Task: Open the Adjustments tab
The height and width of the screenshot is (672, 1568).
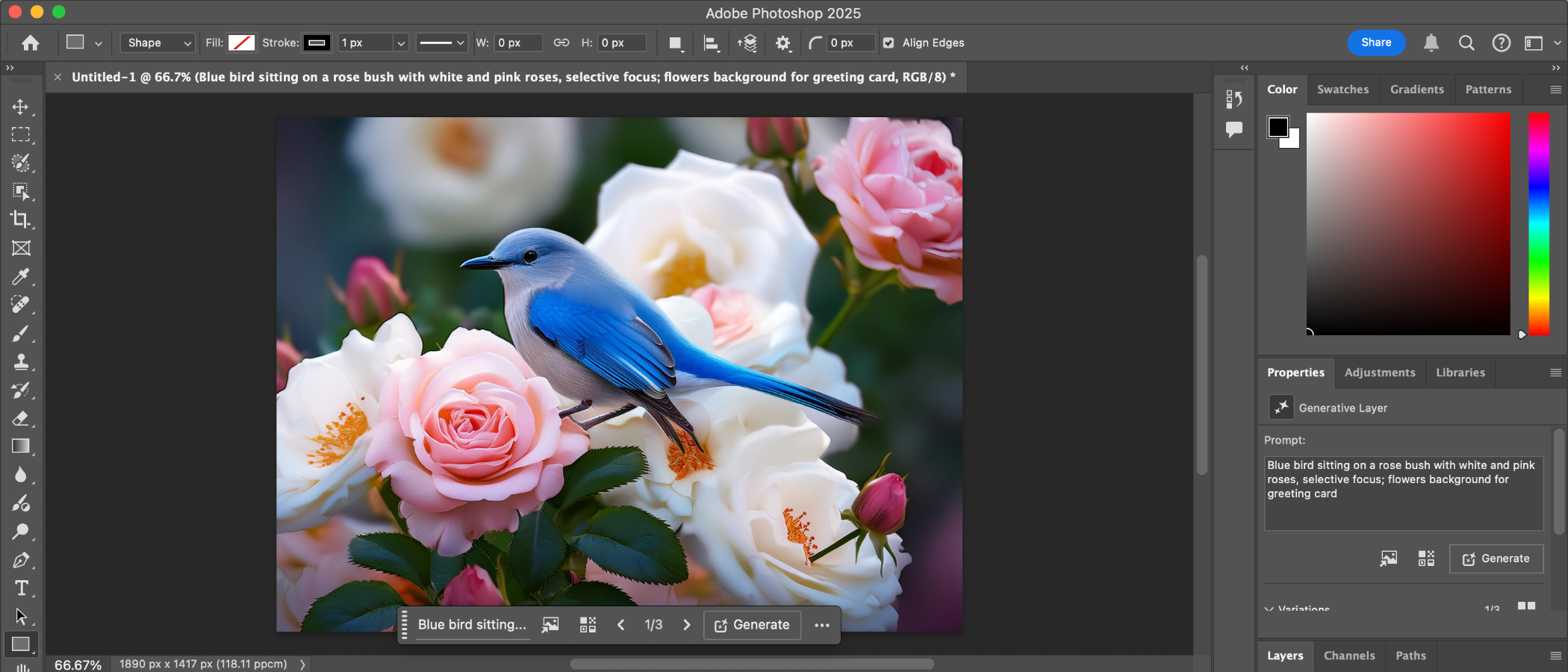Action: click(1379, 373)
